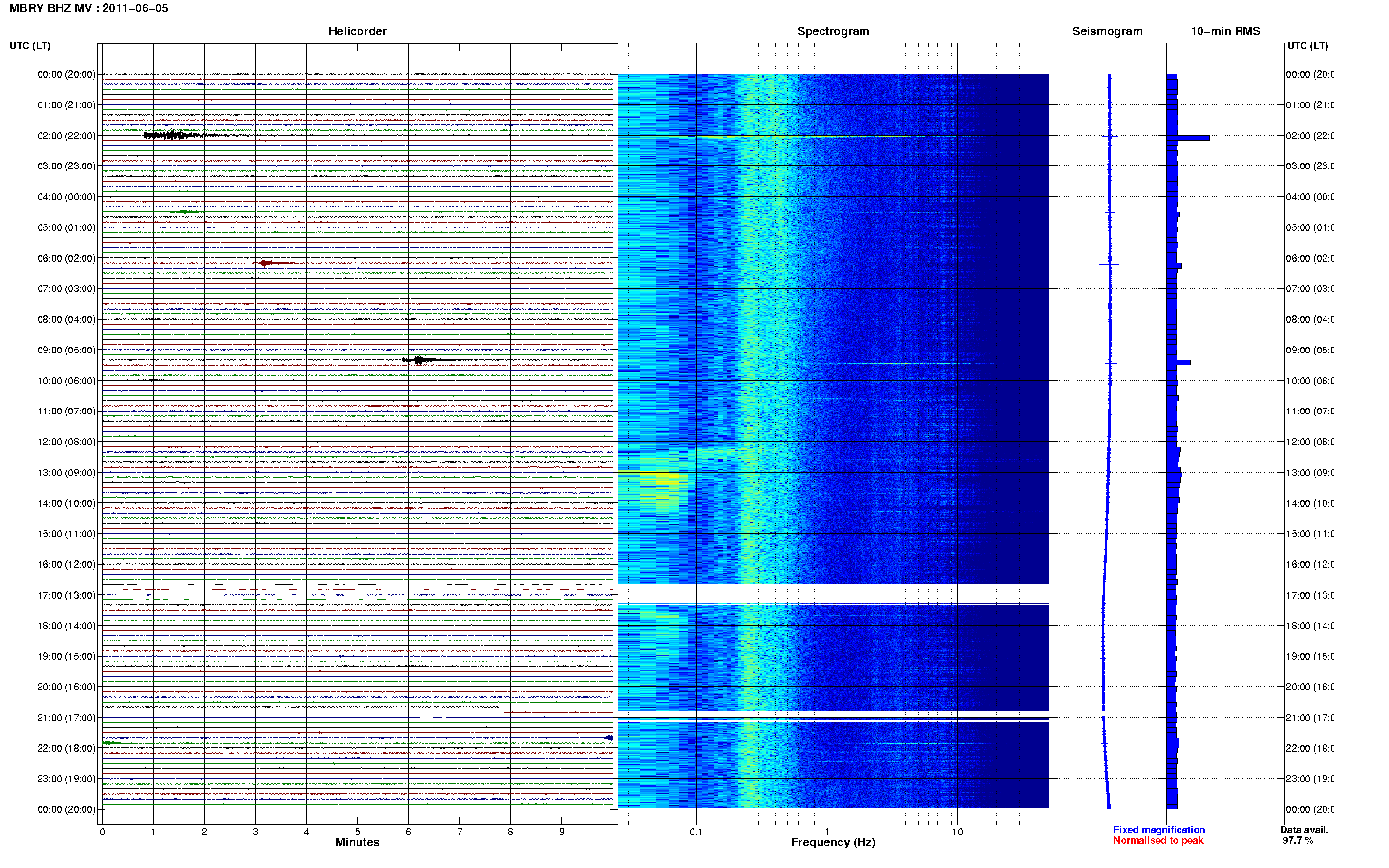The width and height of the screenshot is (1389, 868).
Task: Click the red 'Normalised to peak' legend text
Action: (1158, 841)
